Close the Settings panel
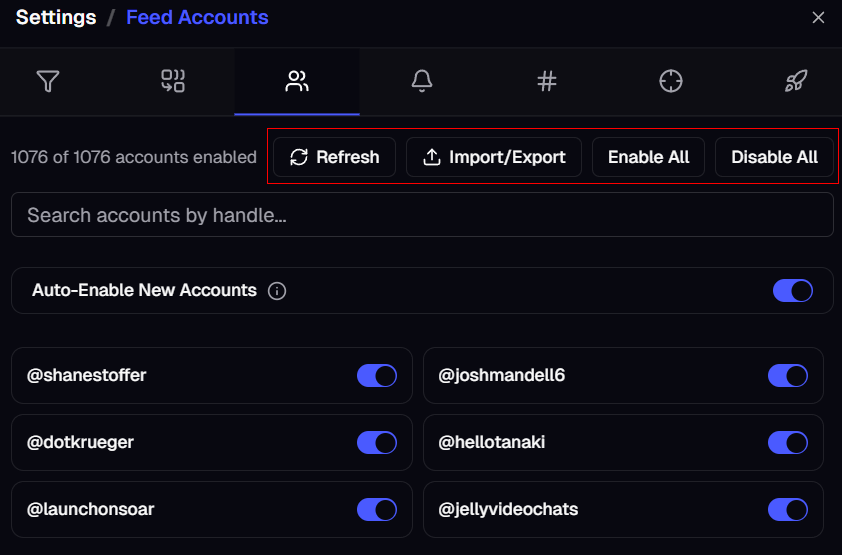842x555 pixels. 818,18
